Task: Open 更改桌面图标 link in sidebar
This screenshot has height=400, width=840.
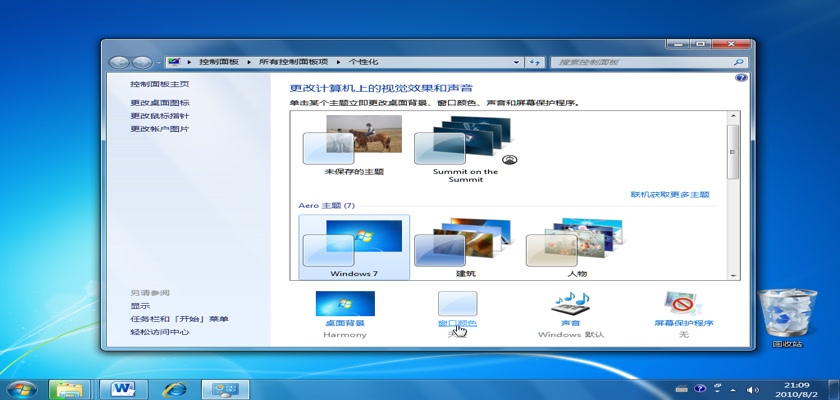Action: 159,103
